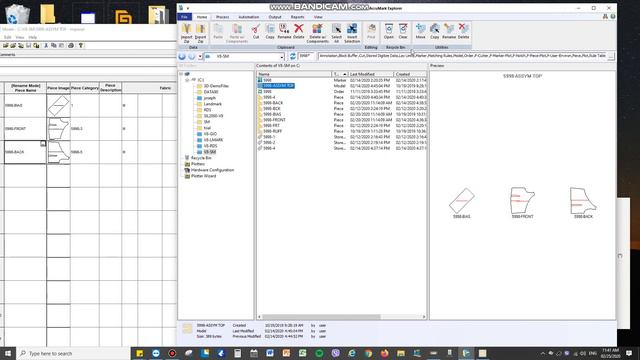Click the Created column header
The height and width of the screenshot is (360, 640).
(x=410, y=74)
